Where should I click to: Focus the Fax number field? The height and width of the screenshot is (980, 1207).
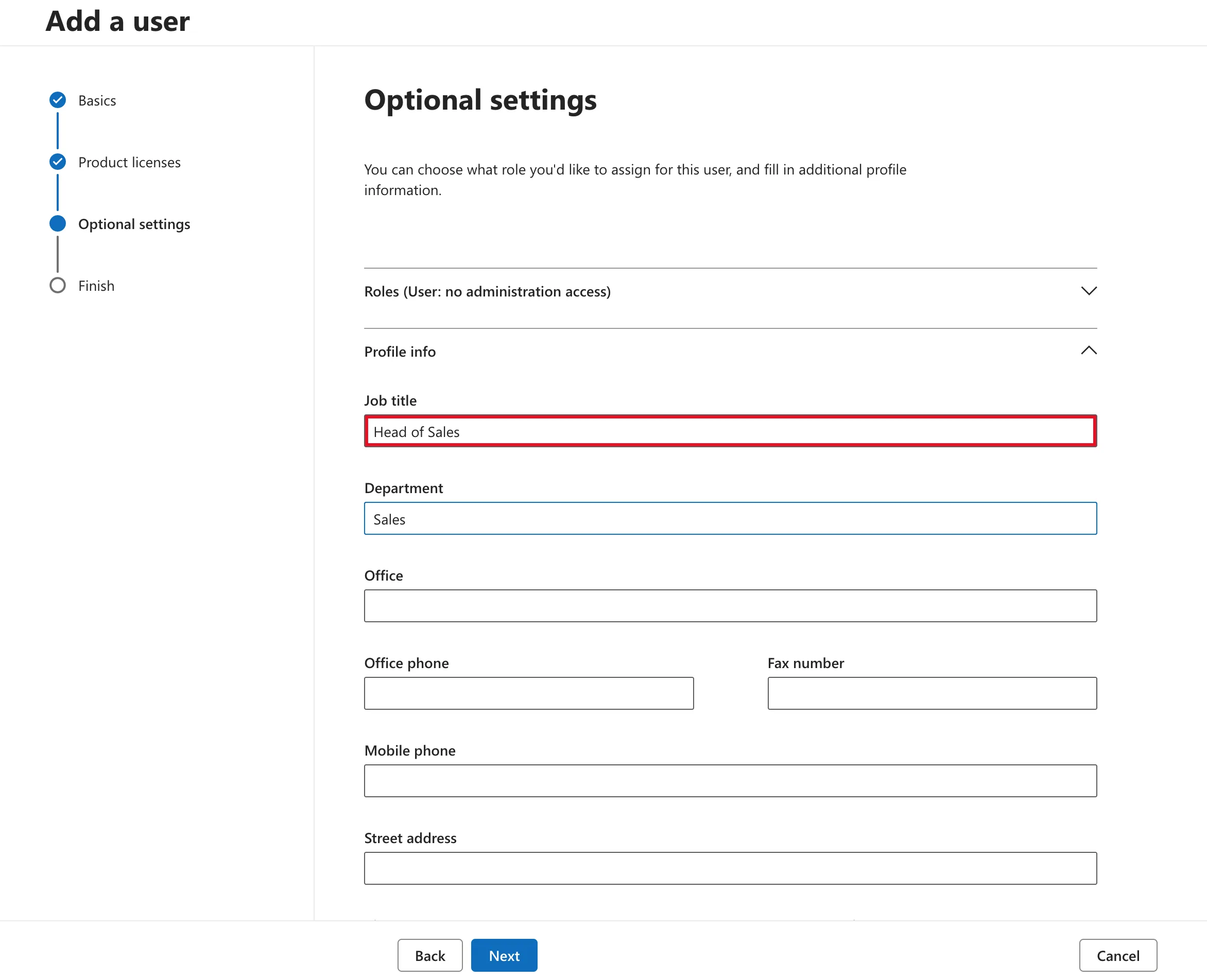(x=932, y=694)
